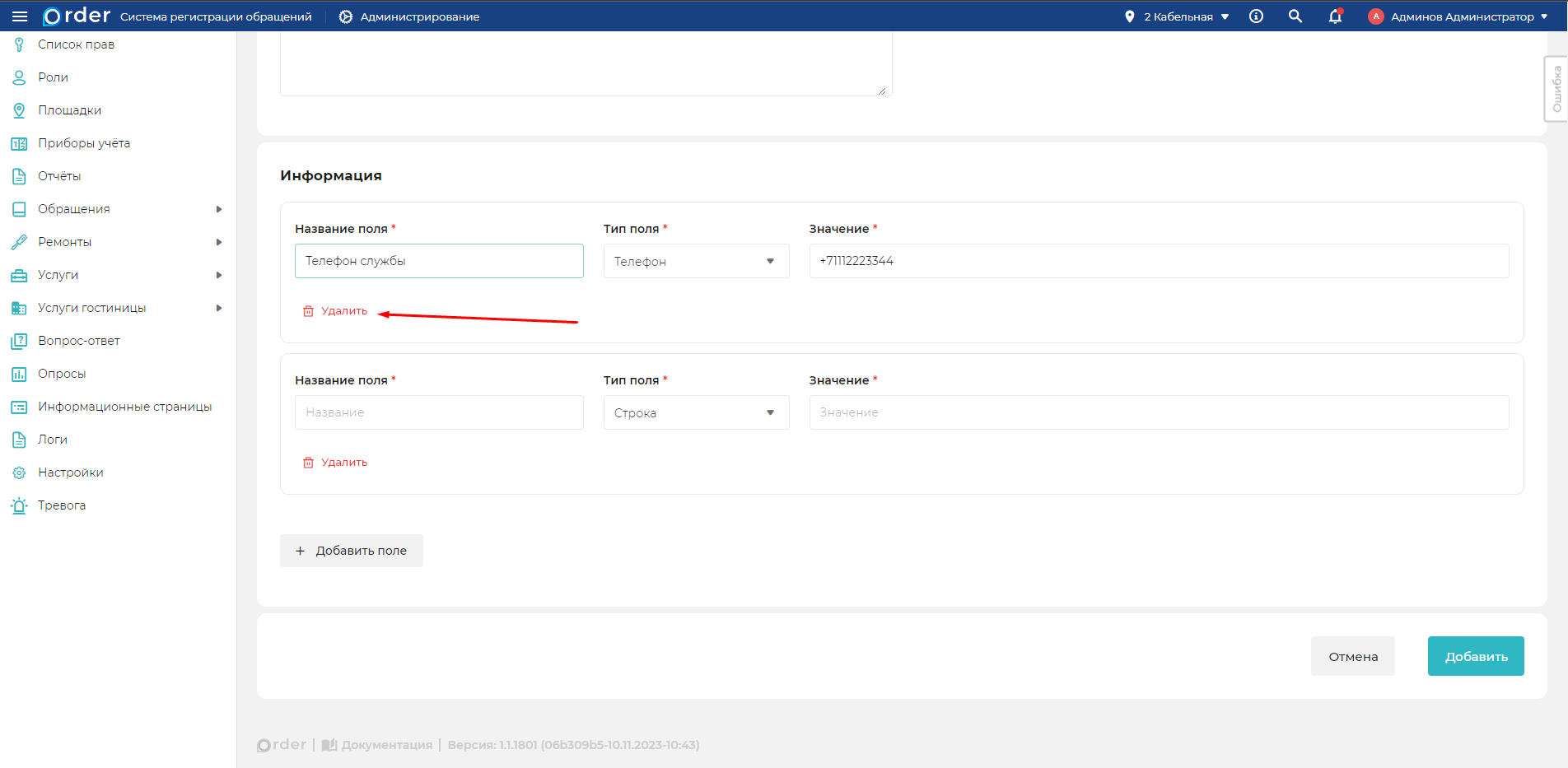This screenshot has width=1568, height=768.
Task: Click Добавить поле button
Action: (x=352, y=551)
